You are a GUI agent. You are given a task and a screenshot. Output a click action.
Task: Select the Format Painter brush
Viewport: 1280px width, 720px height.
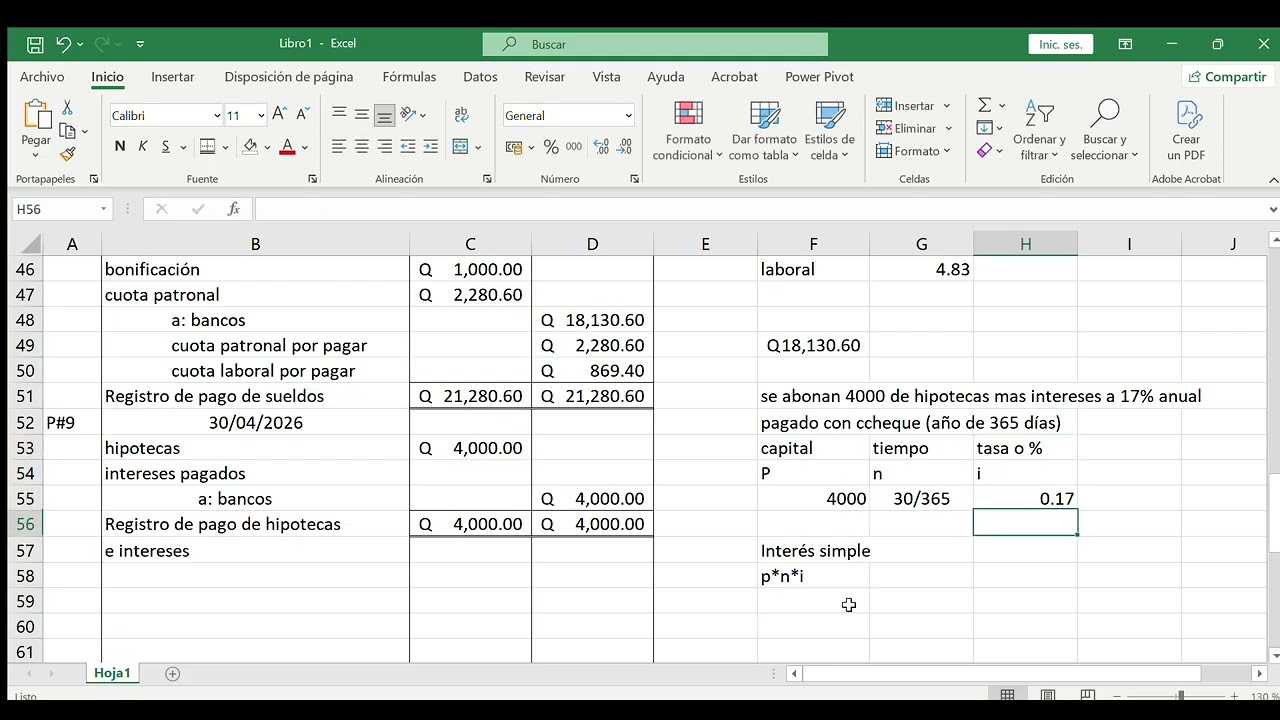(x=67, y=154)
